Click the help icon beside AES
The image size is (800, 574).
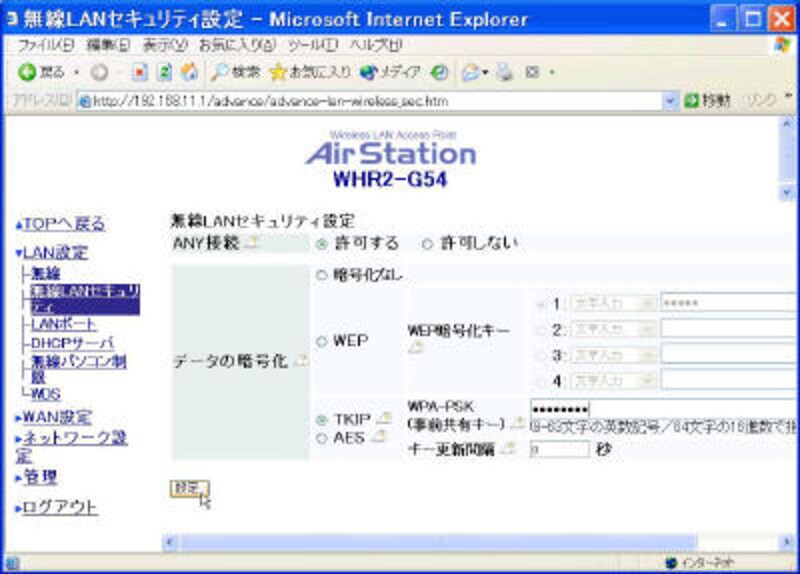coord(378,436)
